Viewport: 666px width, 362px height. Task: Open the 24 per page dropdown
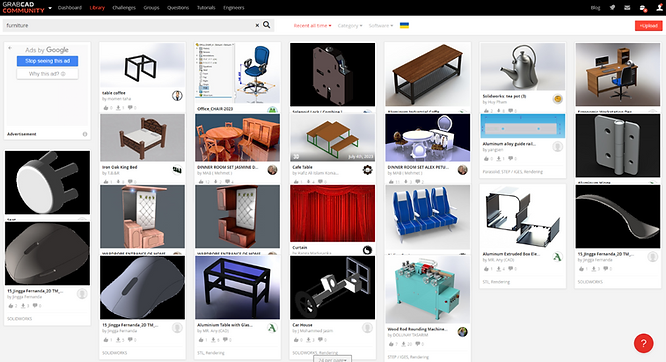[x=333, y=359]
